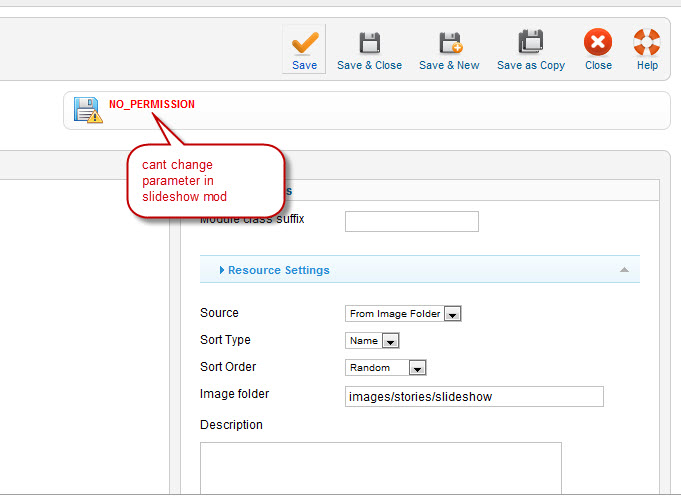Collapse panel using arrow right of Resource Settings
This screenshot has width=681, height=496.
tap(624, 270)
